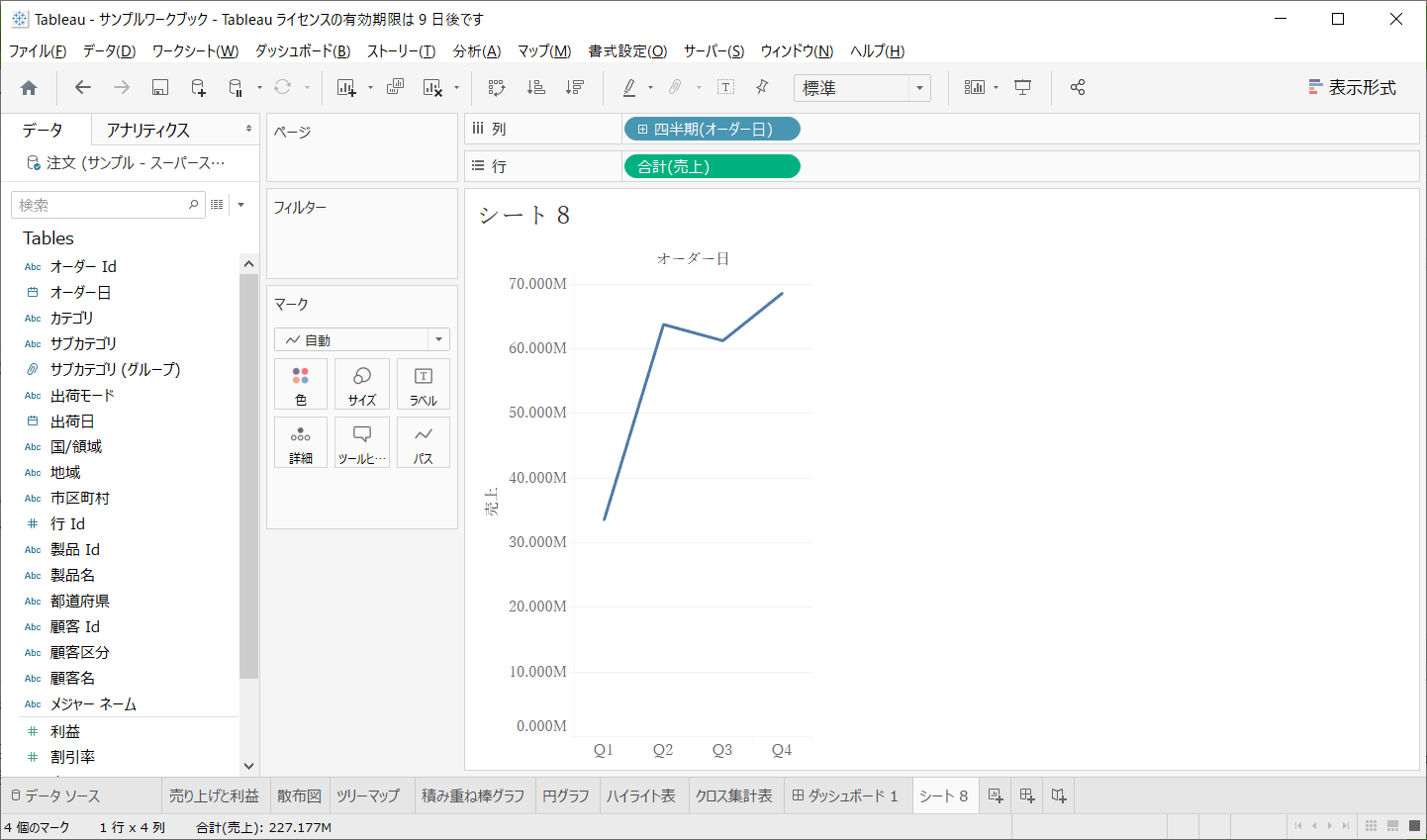Image resolution: width=1427 pixels, height=840 pixels.
Task: Click the サイズ size card button
Action: click(362, 385)
